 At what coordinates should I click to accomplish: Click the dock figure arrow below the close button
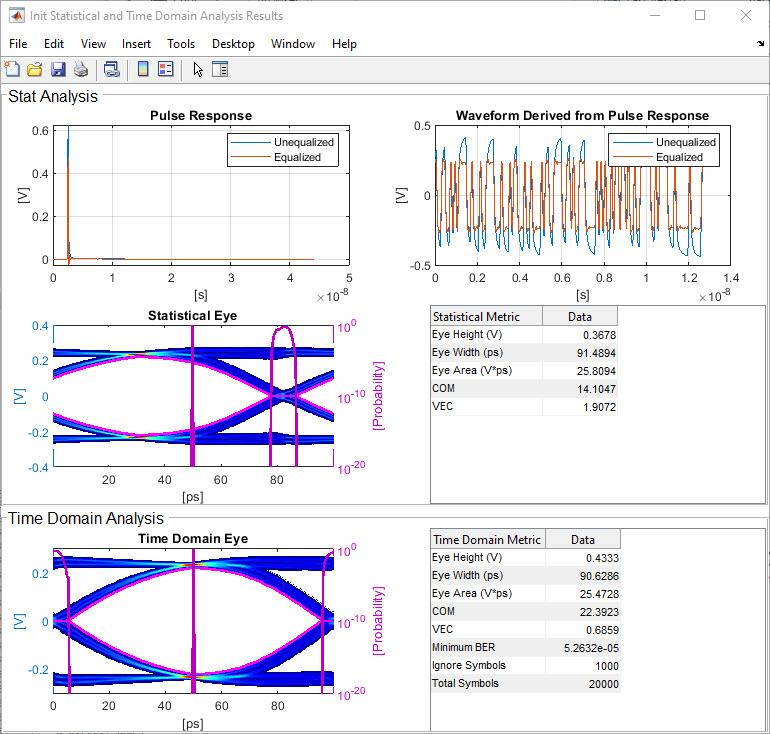760,44
